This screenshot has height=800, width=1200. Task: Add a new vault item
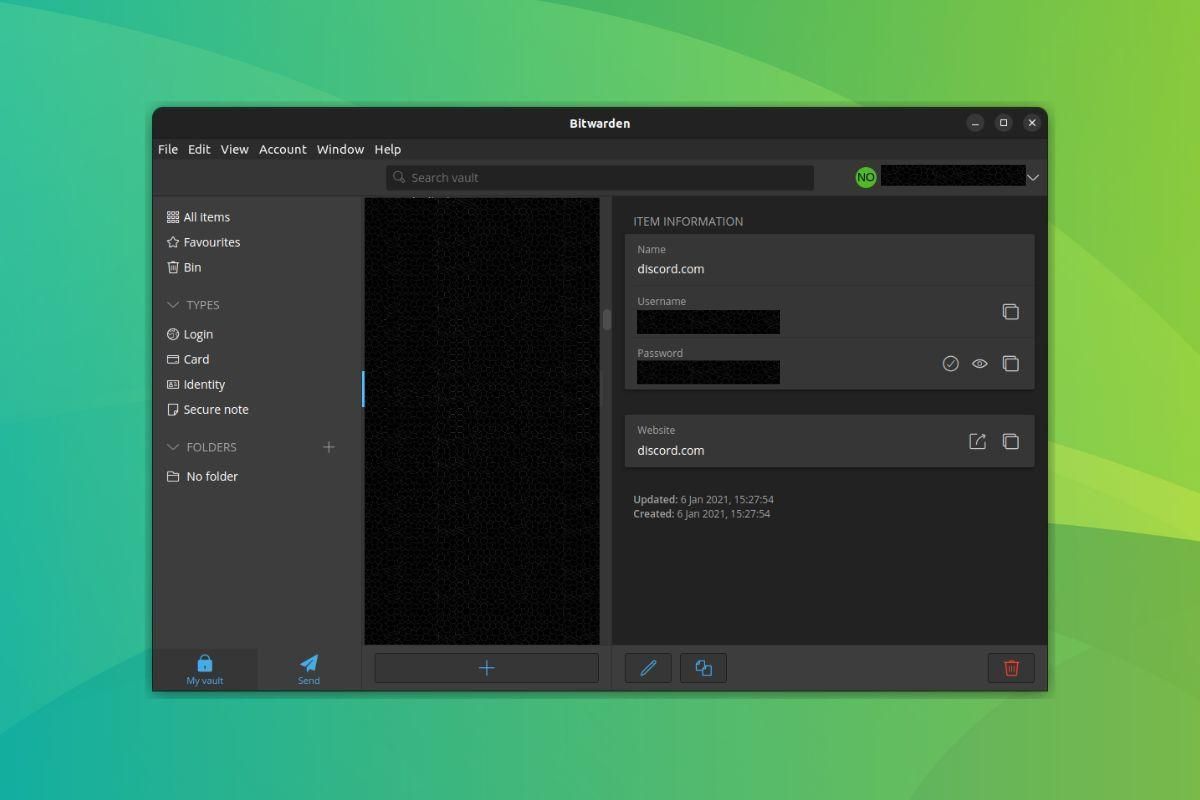coord(486,668)
